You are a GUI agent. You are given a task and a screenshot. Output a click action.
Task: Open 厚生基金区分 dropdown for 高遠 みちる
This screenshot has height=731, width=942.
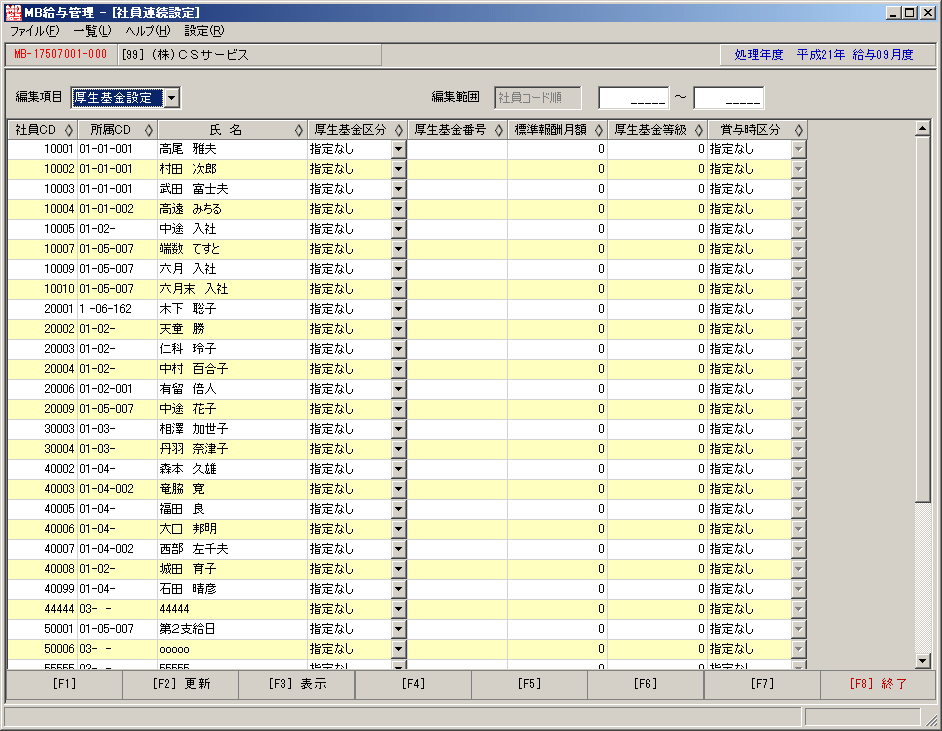point(398,209)
